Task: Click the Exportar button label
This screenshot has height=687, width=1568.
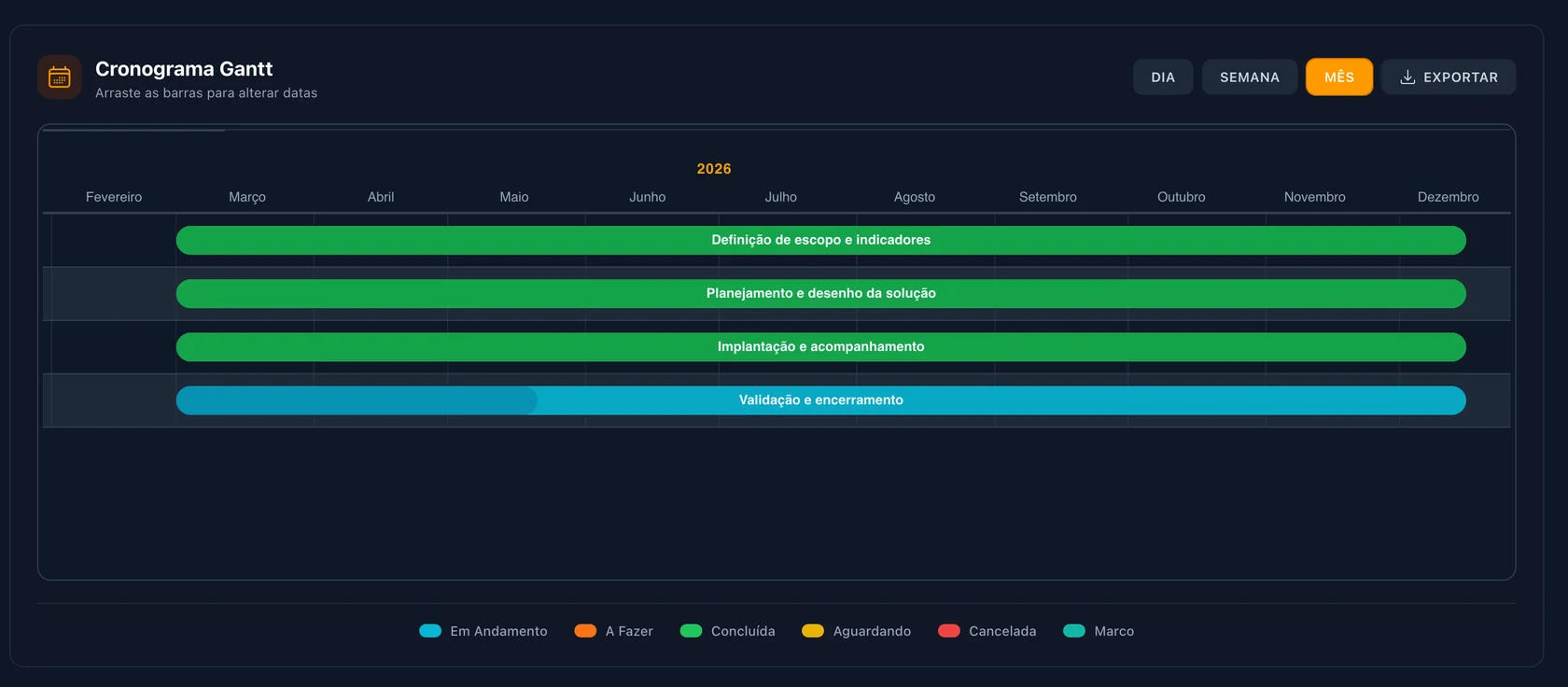Action: point(1461,77)
